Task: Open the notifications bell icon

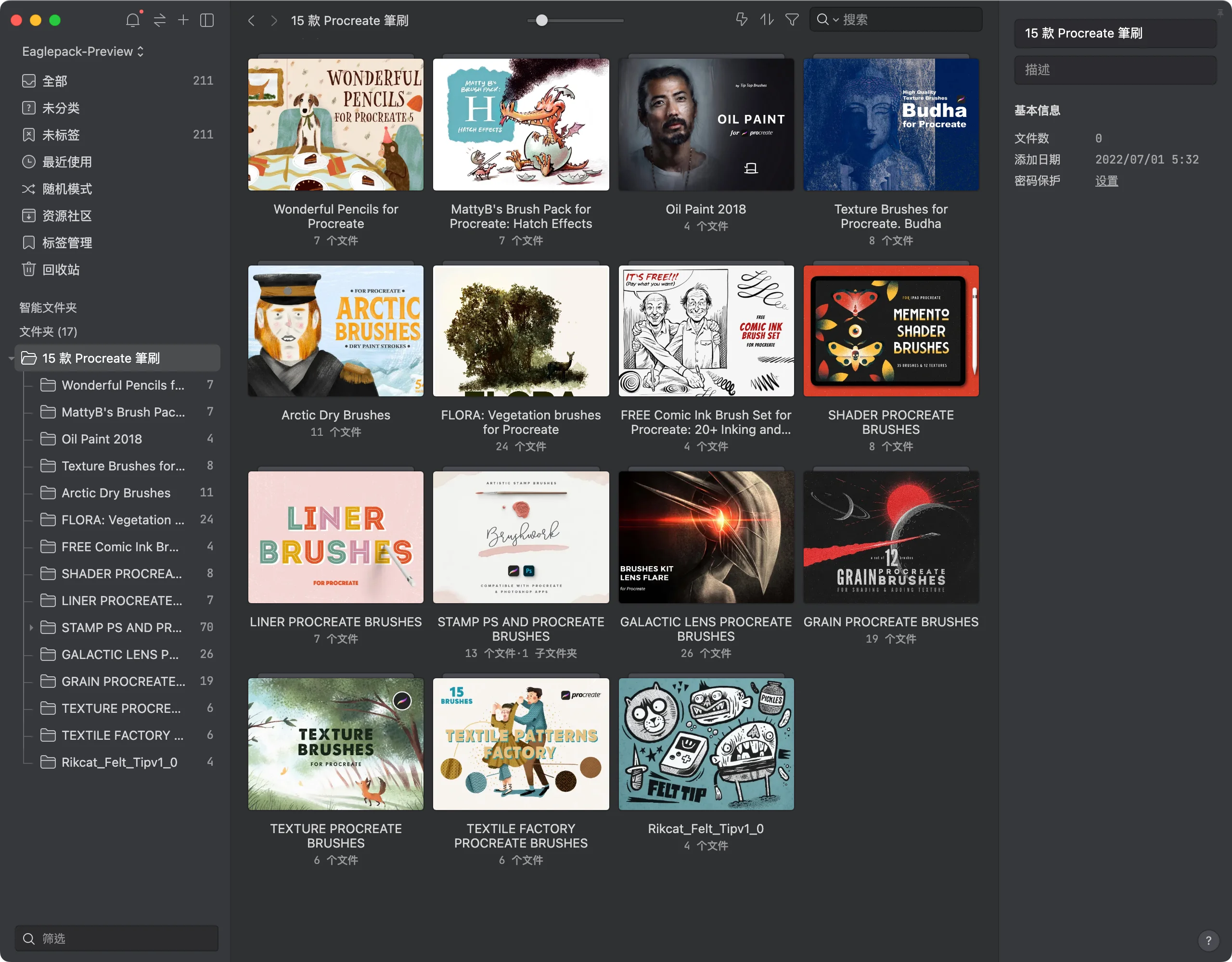Action: (x=132, y=20)
